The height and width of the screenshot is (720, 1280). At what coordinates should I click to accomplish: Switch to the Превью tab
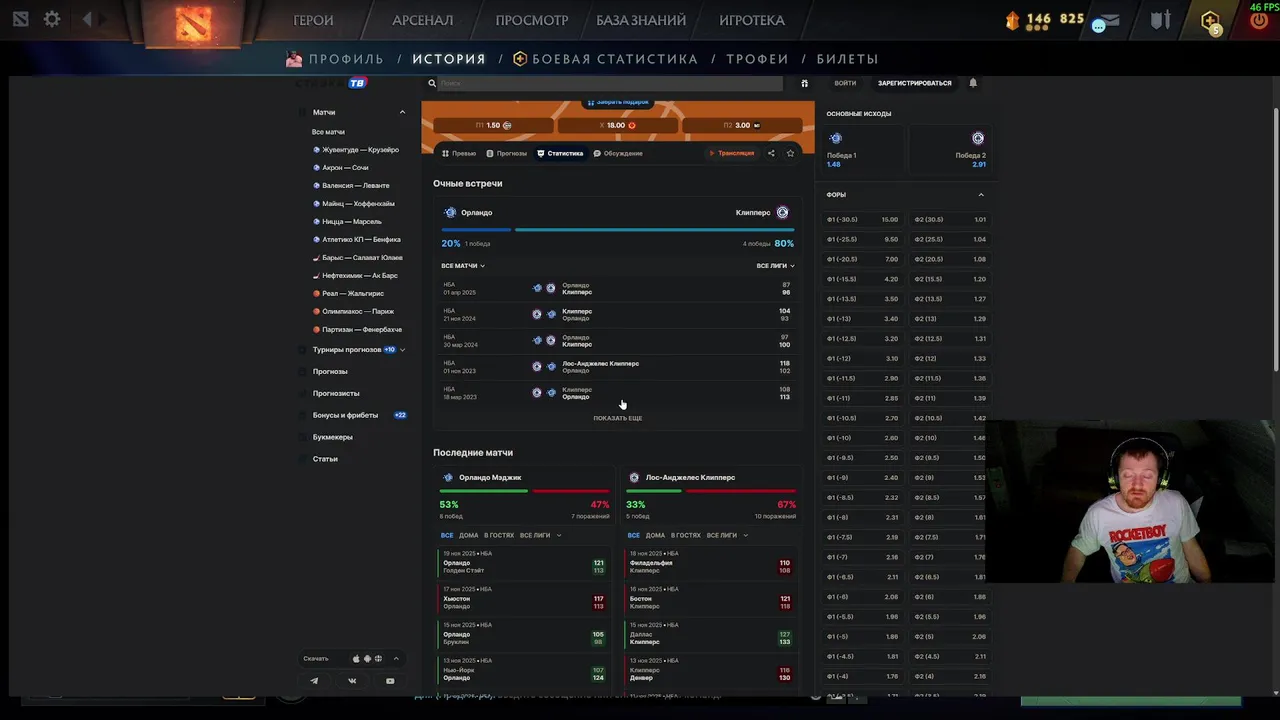(x=459, y=153)
